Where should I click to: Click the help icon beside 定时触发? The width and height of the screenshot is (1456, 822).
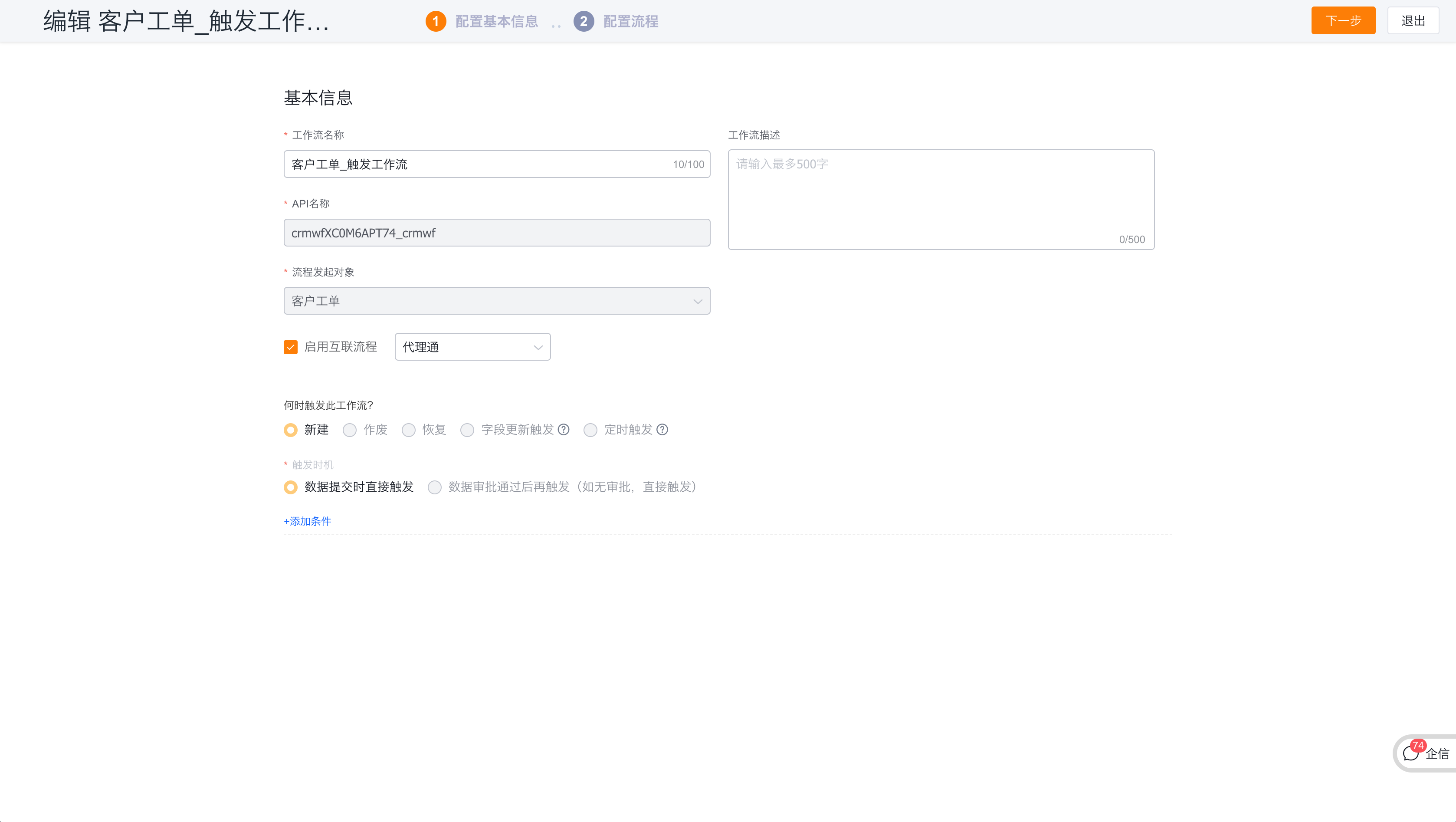click(x=662, y=430)
